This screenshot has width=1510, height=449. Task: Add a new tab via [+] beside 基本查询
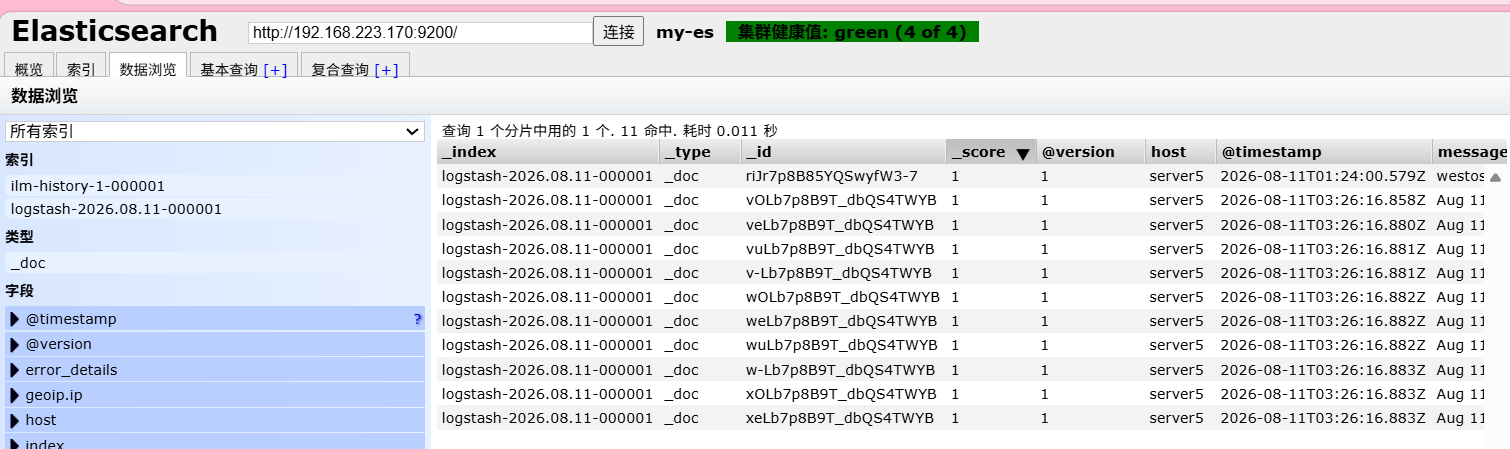(x=275, y=70)
